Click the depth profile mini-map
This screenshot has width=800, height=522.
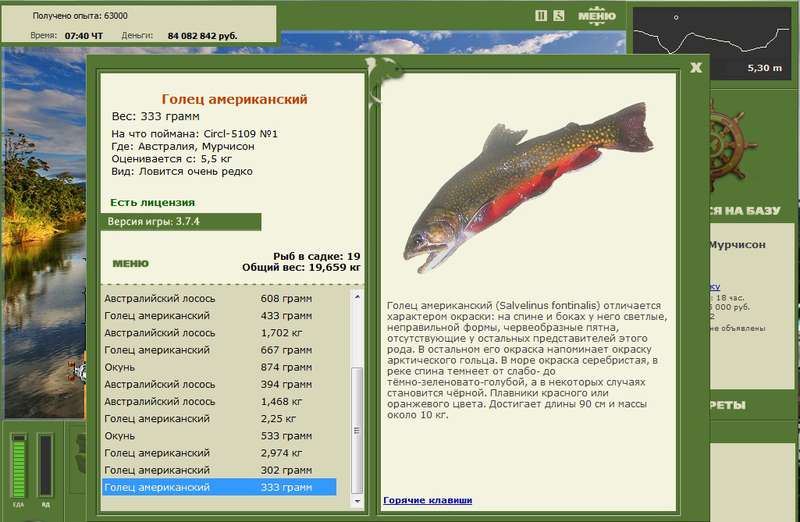click(712, 43)
